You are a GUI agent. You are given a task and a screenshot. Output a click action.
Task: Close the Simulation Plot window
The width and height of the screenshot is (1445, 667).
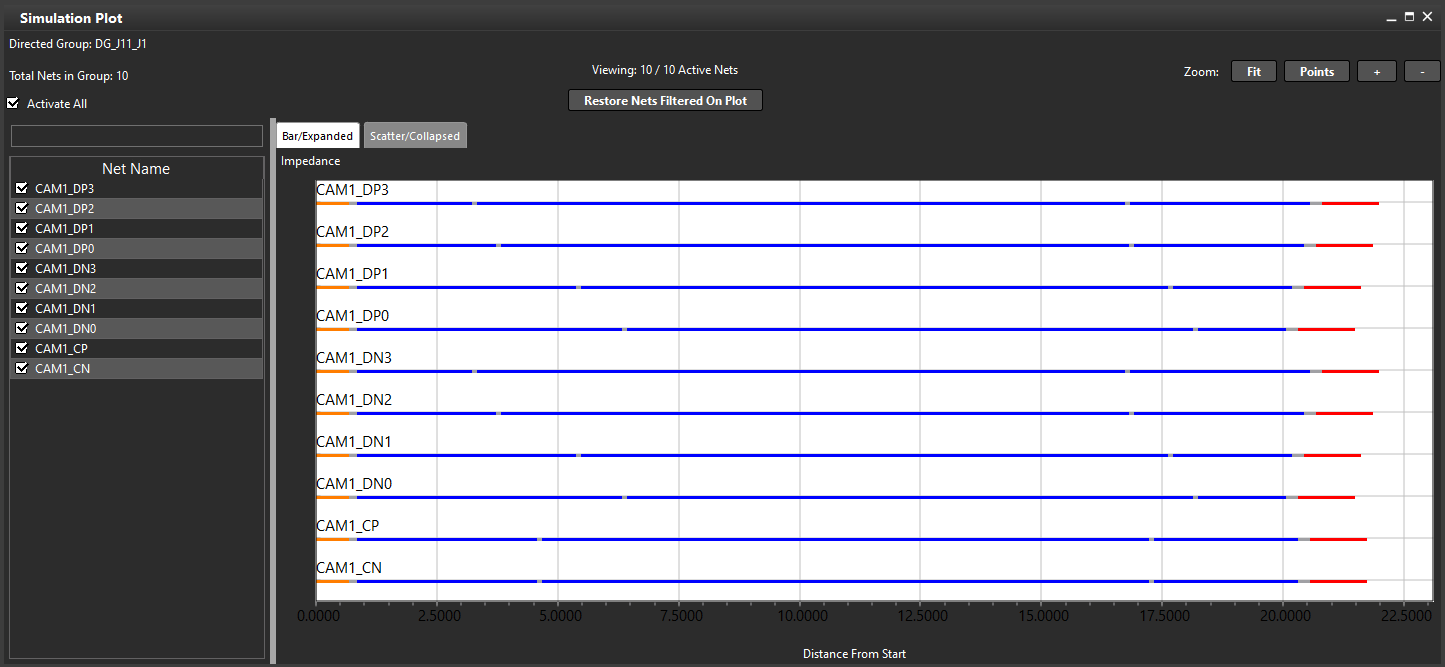[x=1428, y=17]
